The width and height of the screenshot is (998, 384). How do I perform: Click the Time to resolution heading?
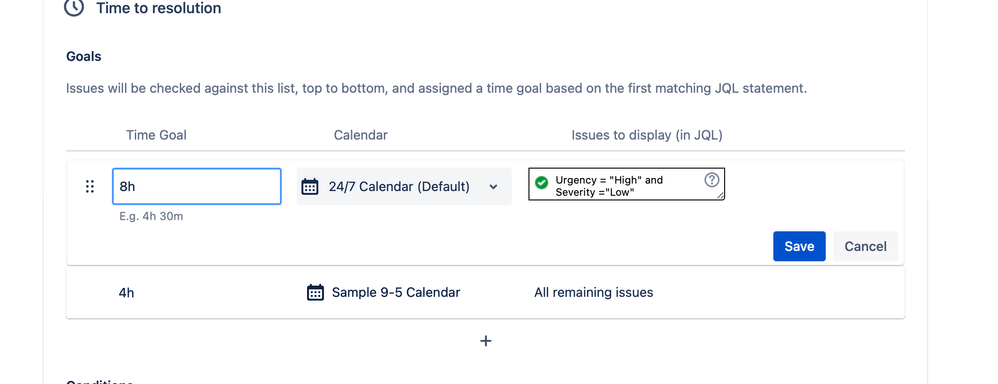coord(159,8)
